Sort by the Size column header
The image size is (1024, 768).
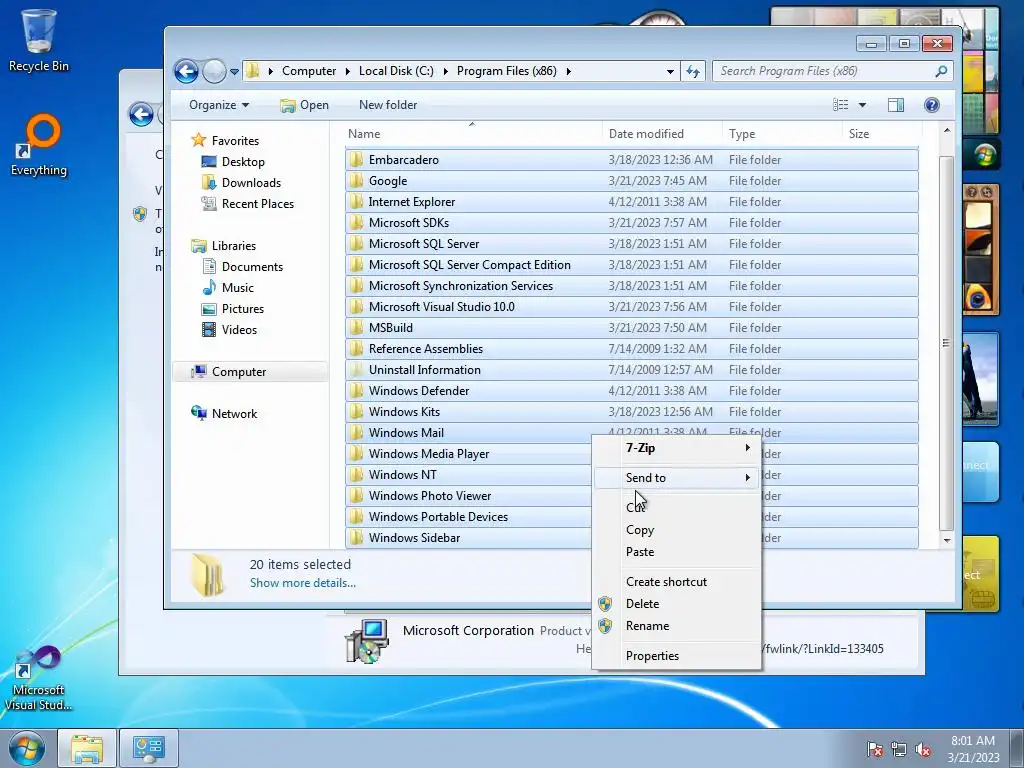click(880, 134)
